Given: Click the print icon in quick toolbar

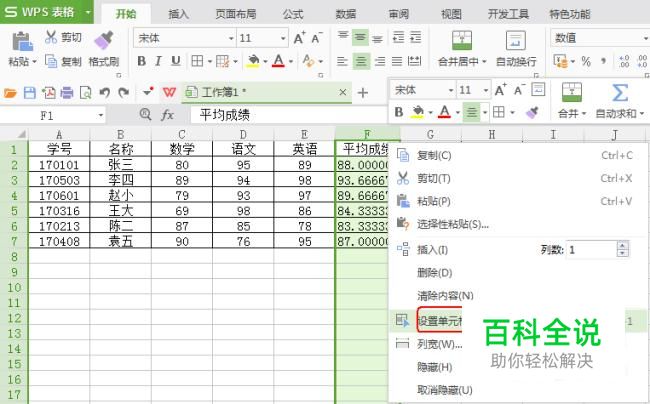Looking at the screenshot, I should 67,92.
